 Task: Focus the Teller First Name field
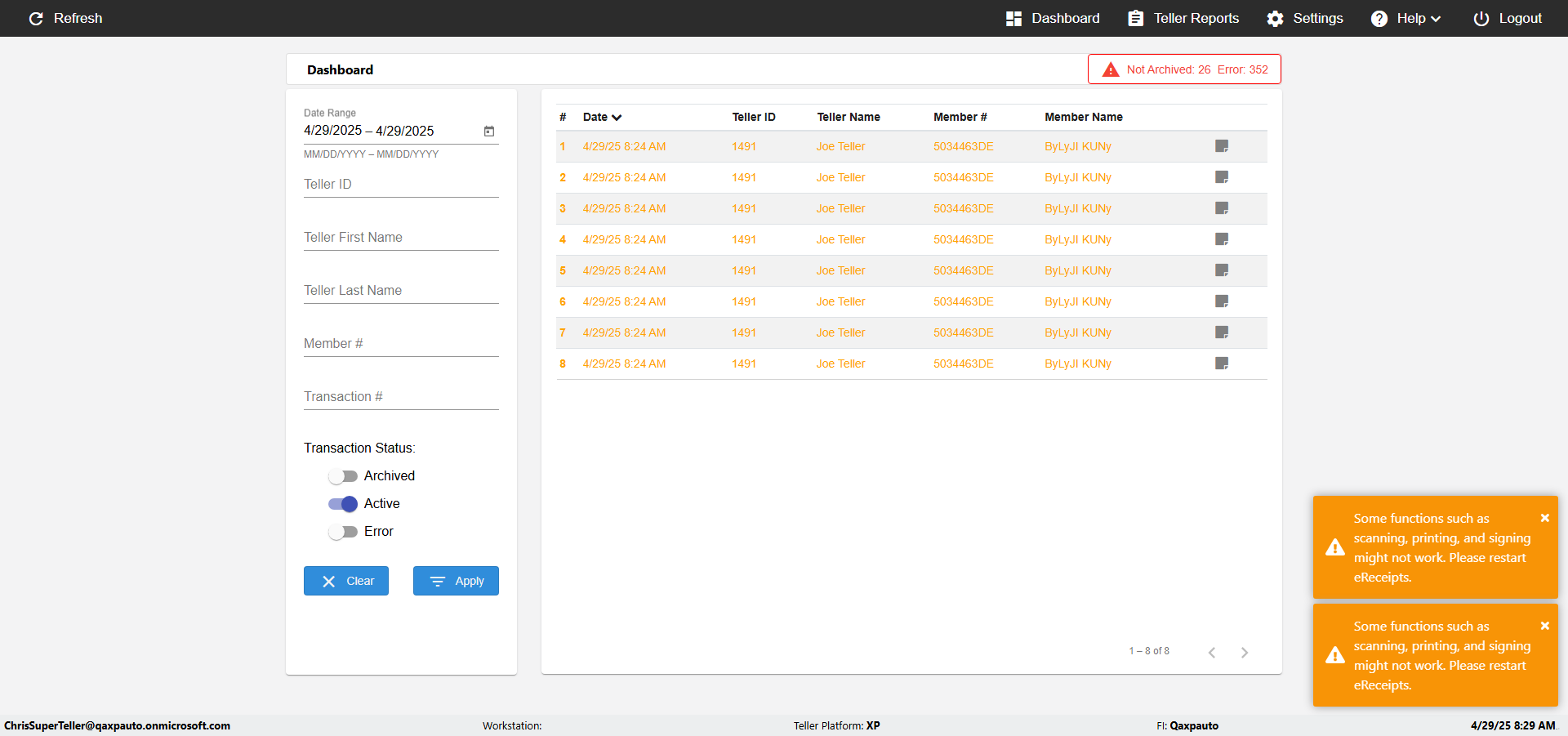(x=401, y=238)
